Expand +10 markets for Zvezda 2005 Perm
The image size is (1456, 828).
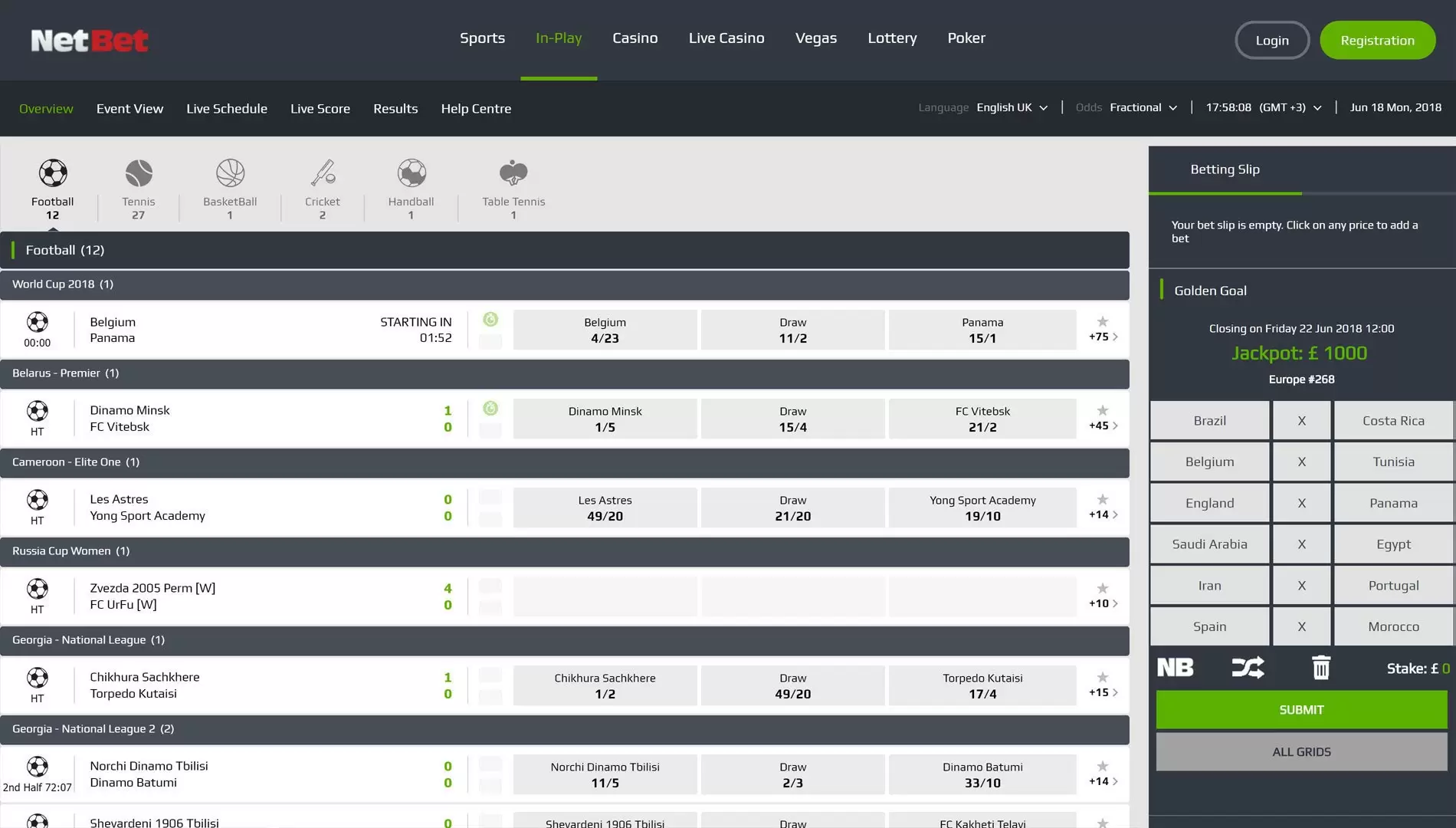point(1103,603)
